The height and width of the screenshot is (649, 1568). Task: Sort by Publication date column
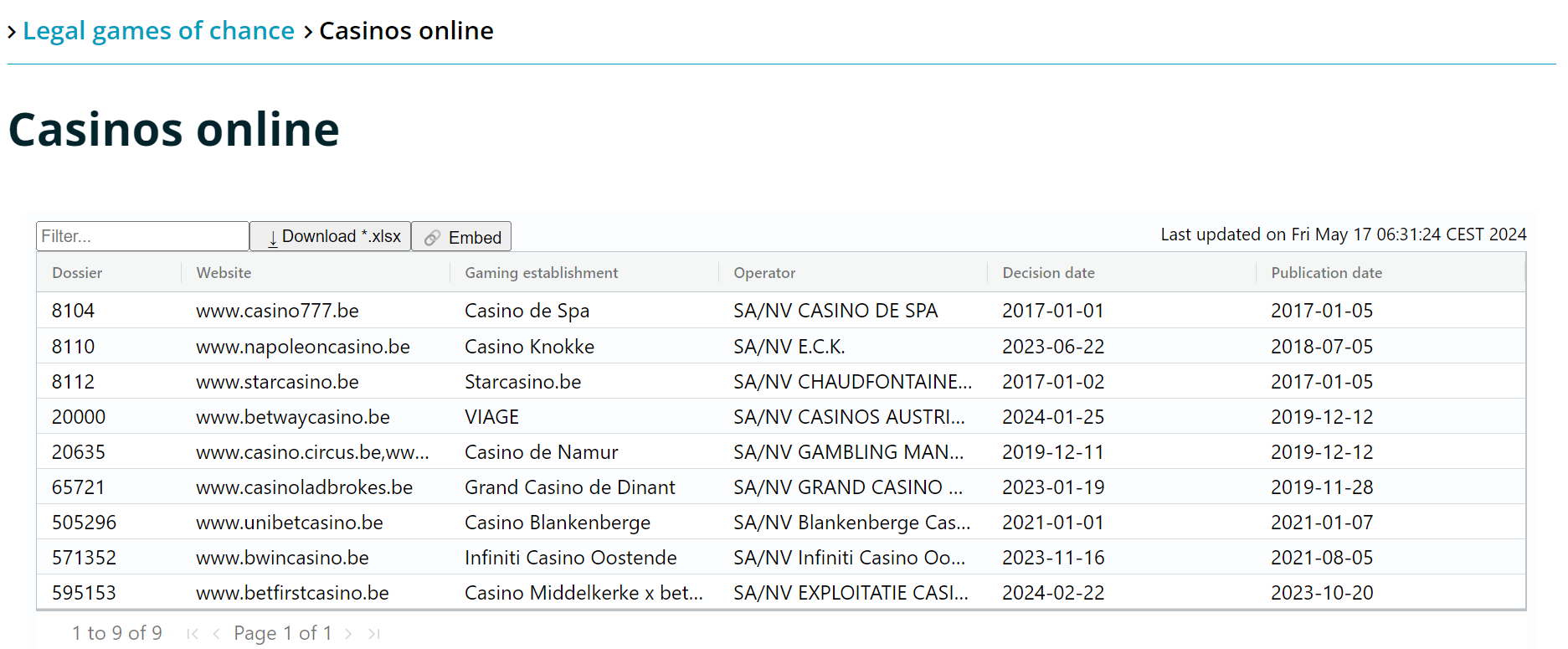pos(1326,273)
